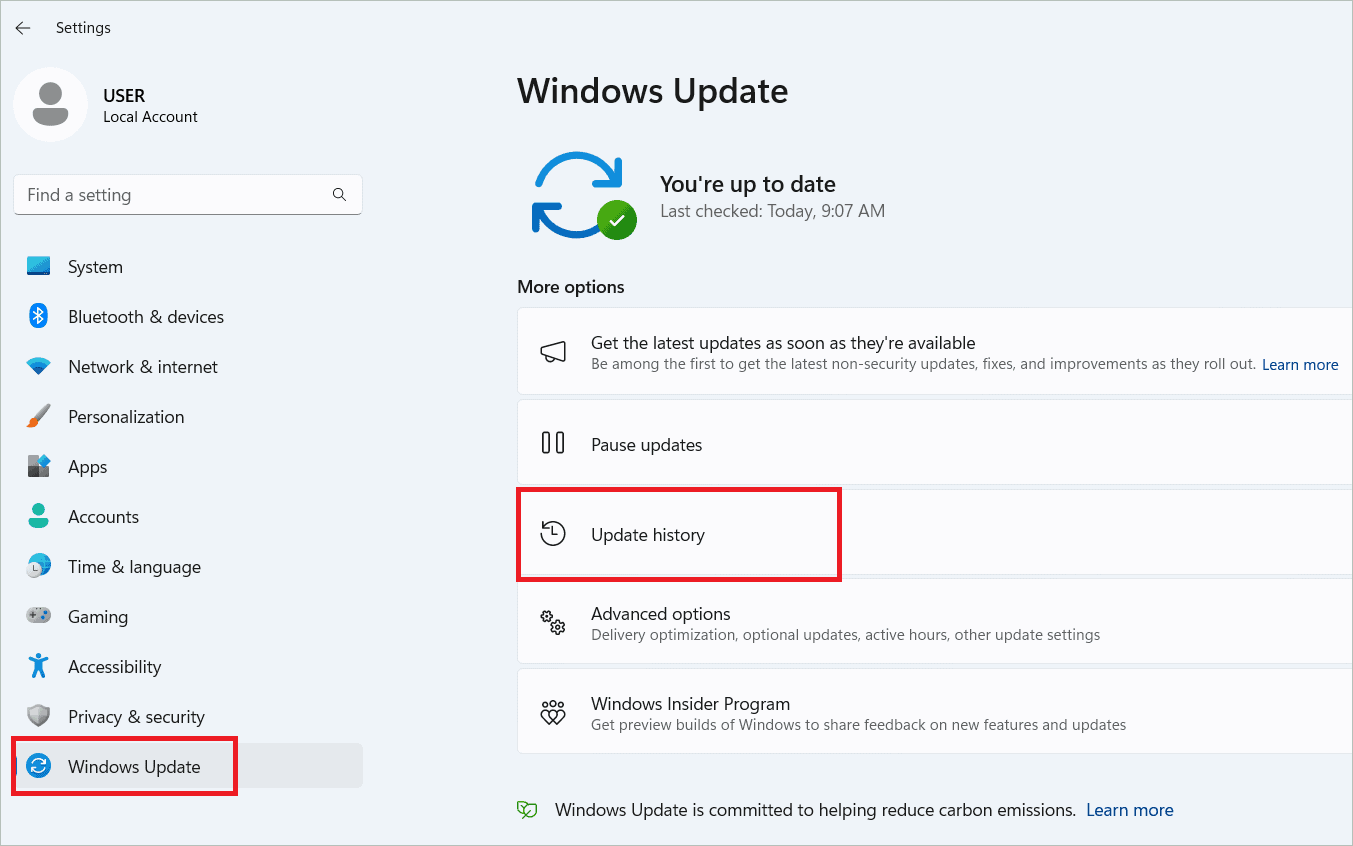Click the green leaf carbon icon
This screenshot has width=1353, height=846.
(x=528, y=810)
